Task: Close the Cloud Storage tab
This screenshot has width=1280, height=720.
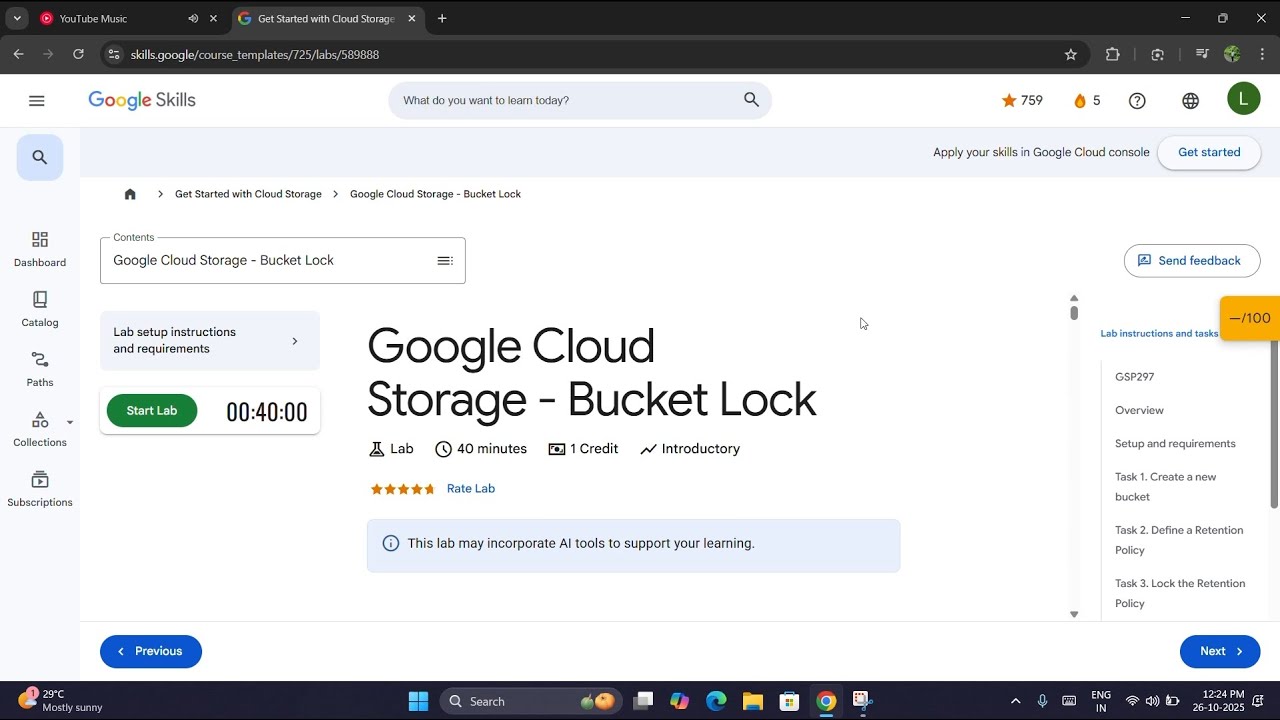Action: tap(411, 18)
